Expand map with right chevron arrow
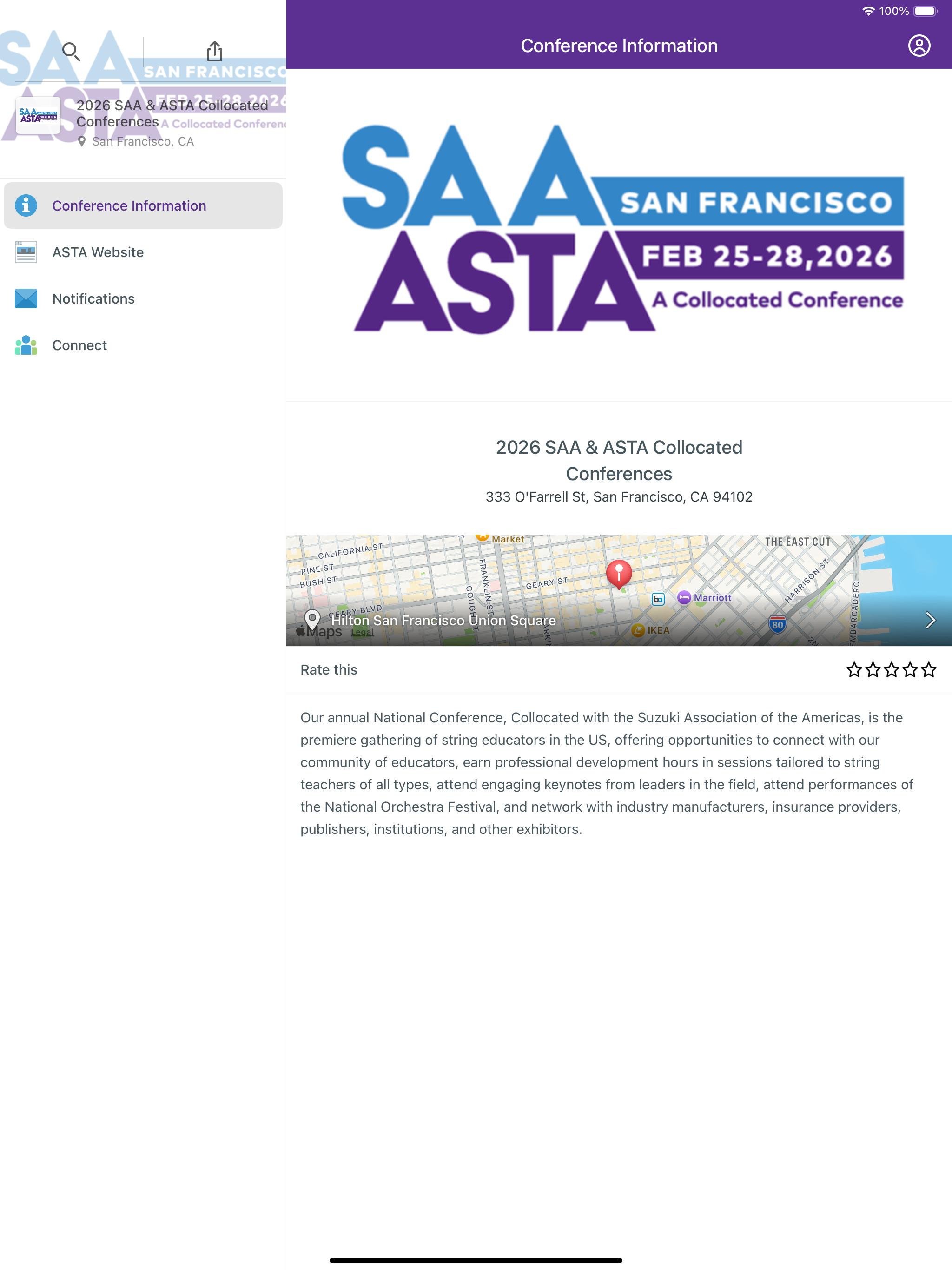The height and width of the screenshot is (1270, 952). [x=930, y=620]
